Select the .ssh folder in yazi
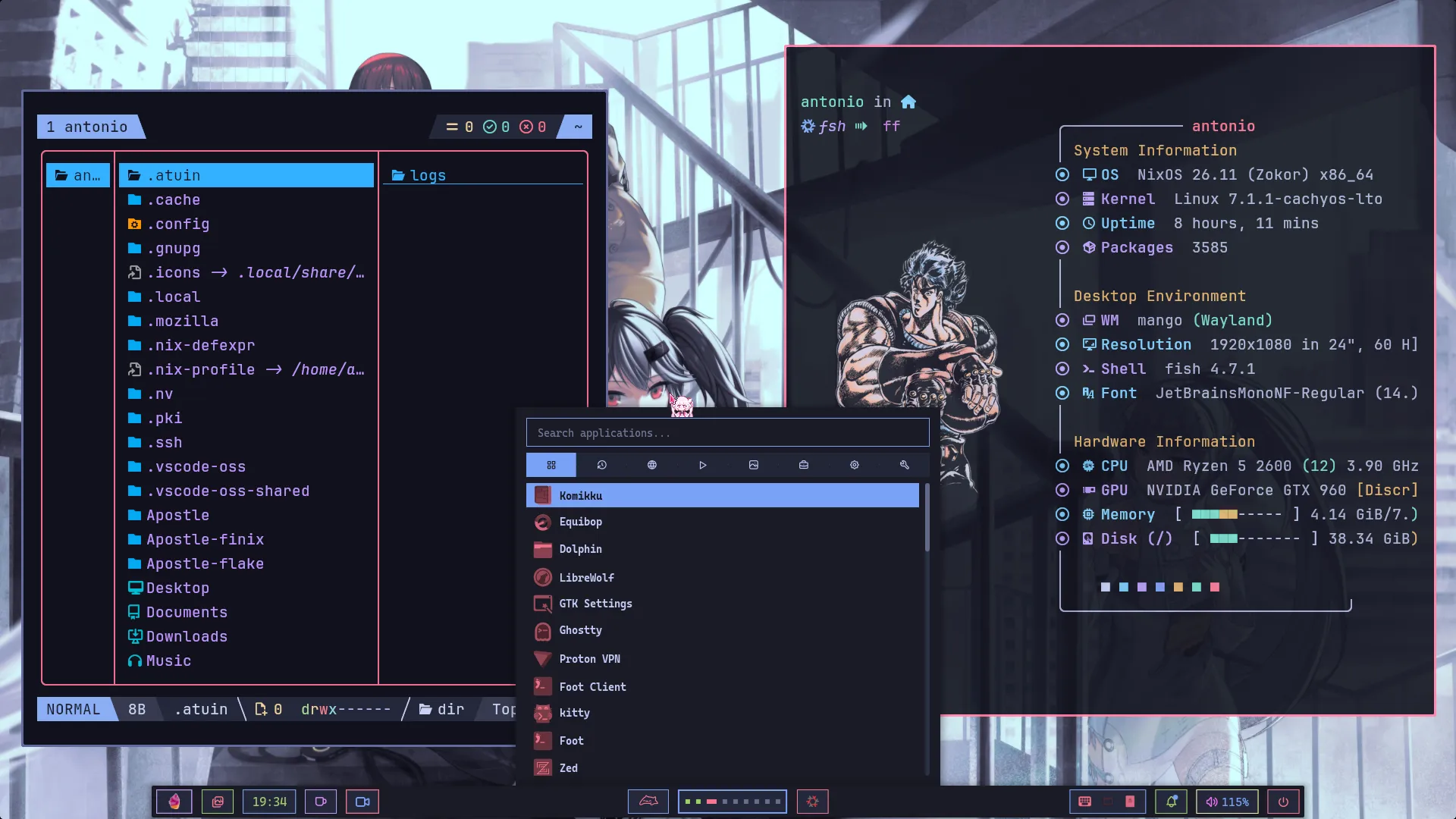This screenshot has height=819, width=1456. (246, 442)
